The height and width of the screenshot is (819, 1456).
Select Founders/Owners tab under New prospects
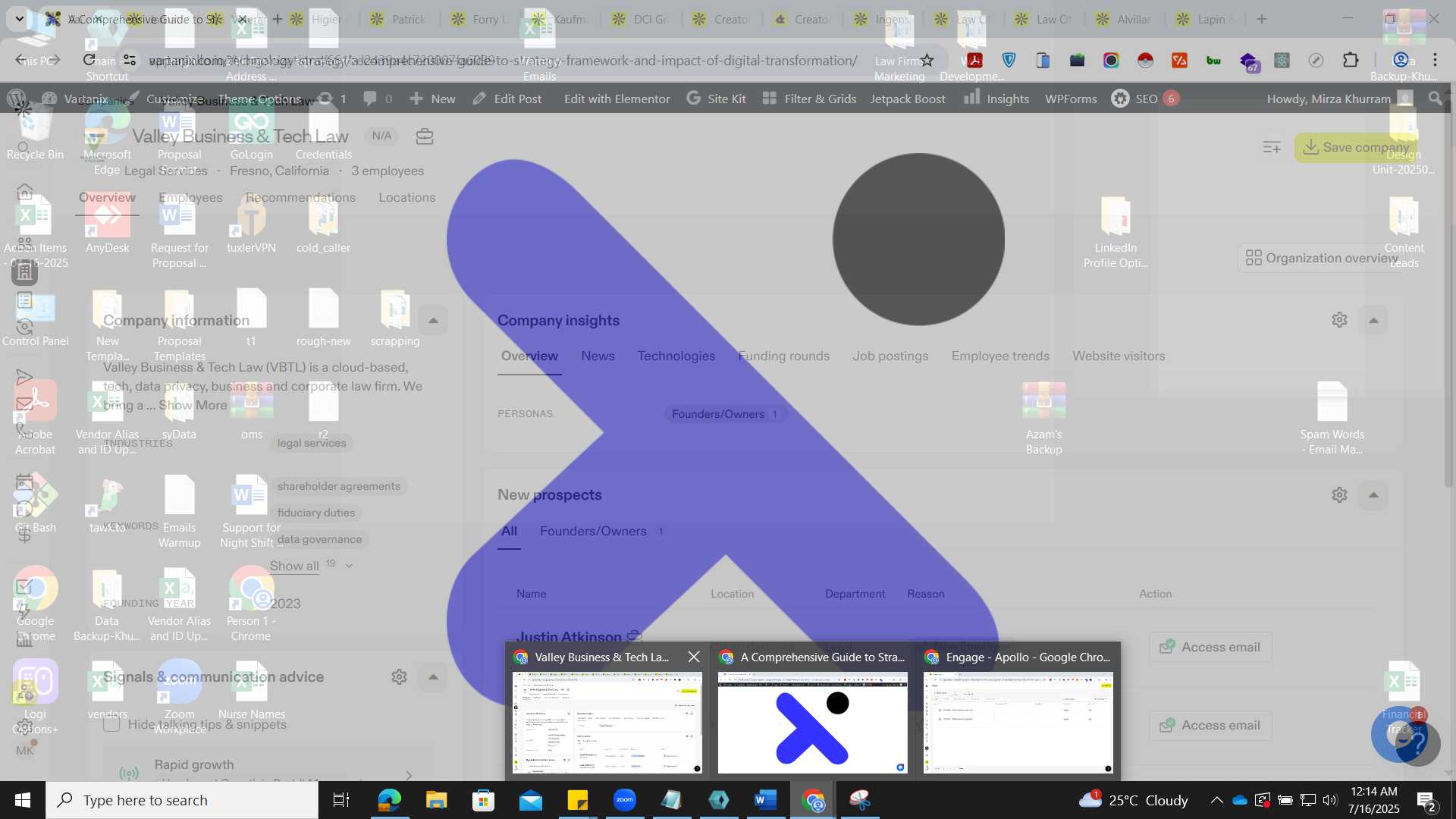click(x=602, y=531)
